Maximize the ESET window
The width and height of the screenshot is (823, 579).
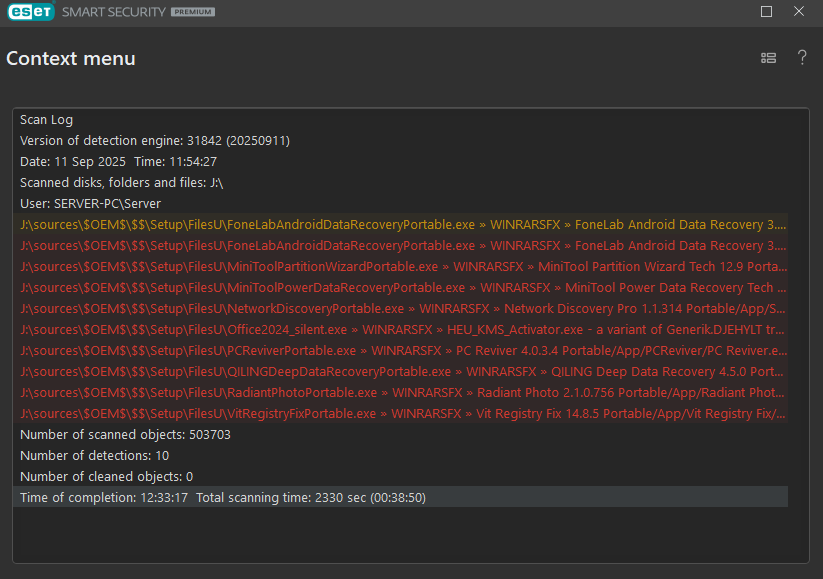point(766,12)
